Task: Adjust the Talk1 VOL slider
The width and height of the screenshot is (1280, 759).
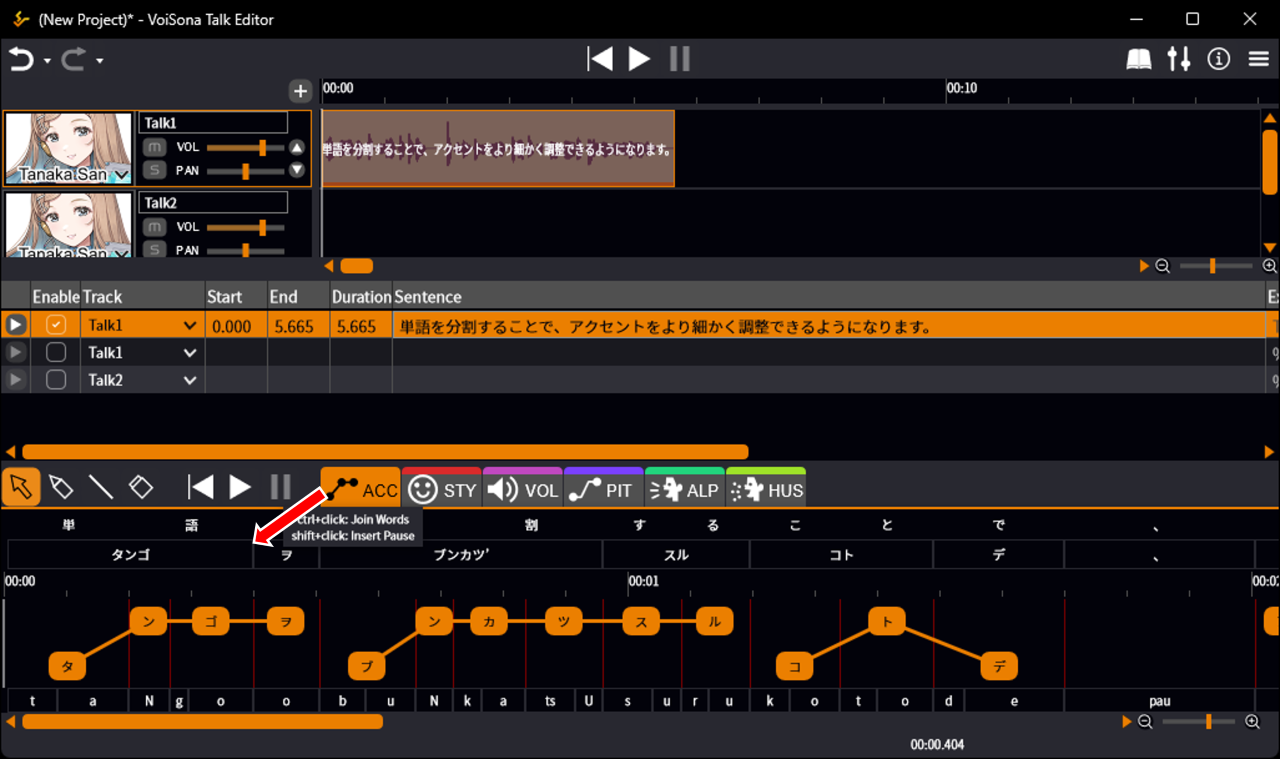Action: tap(262, 147)
